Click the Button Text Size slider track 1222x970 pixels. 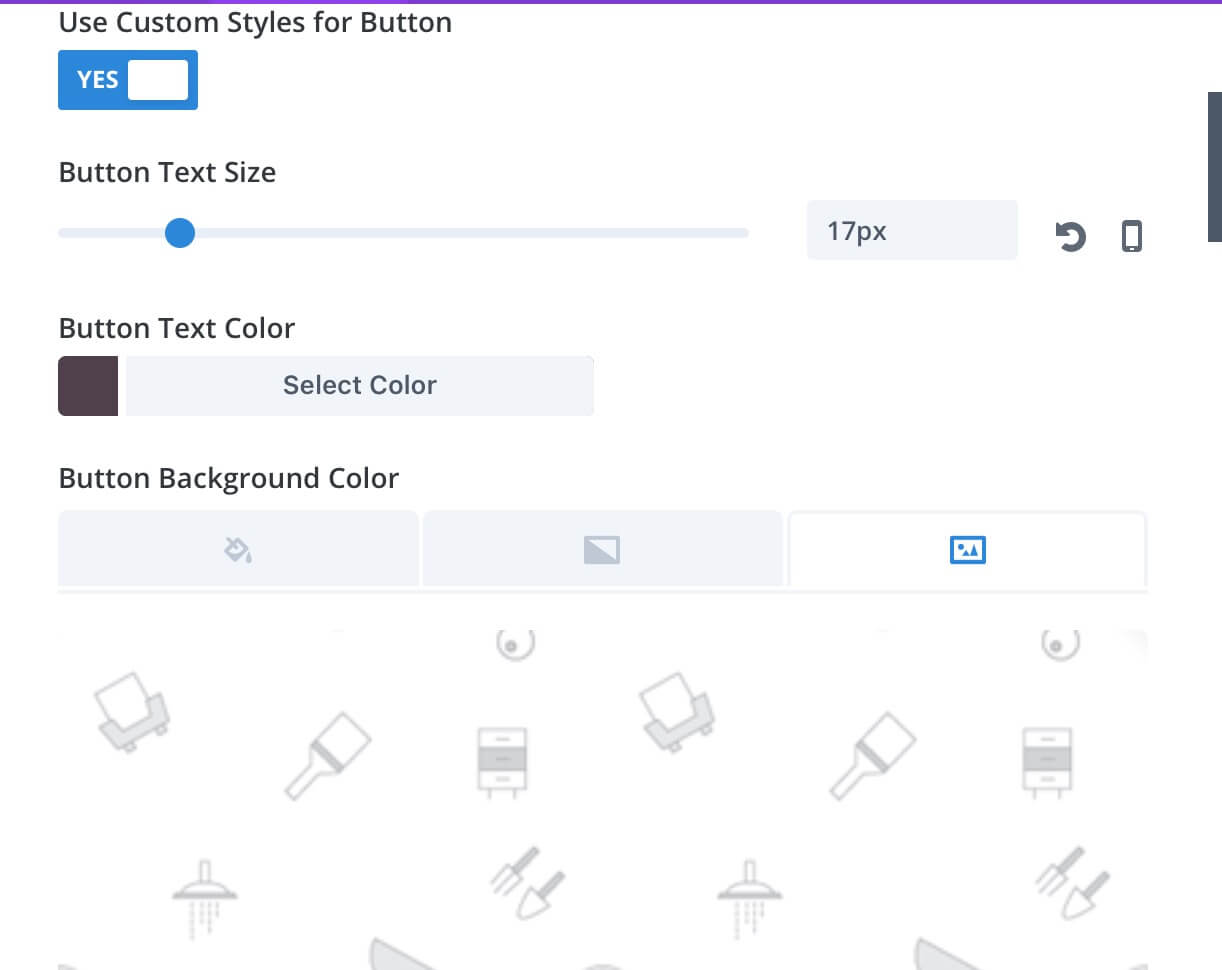[x=403, y=233]
